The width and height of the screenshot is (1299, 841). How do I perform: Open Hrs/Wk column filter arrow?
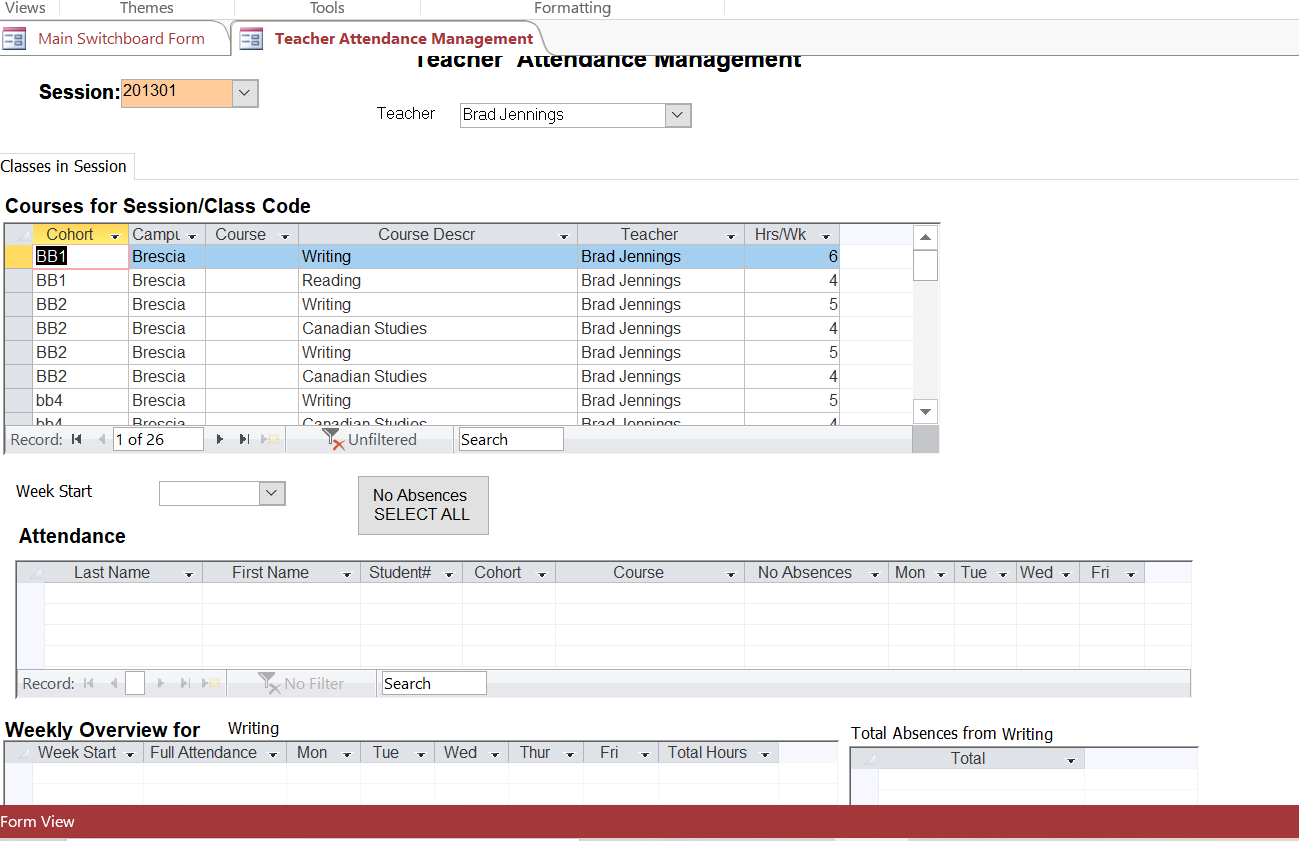[826, 236]
